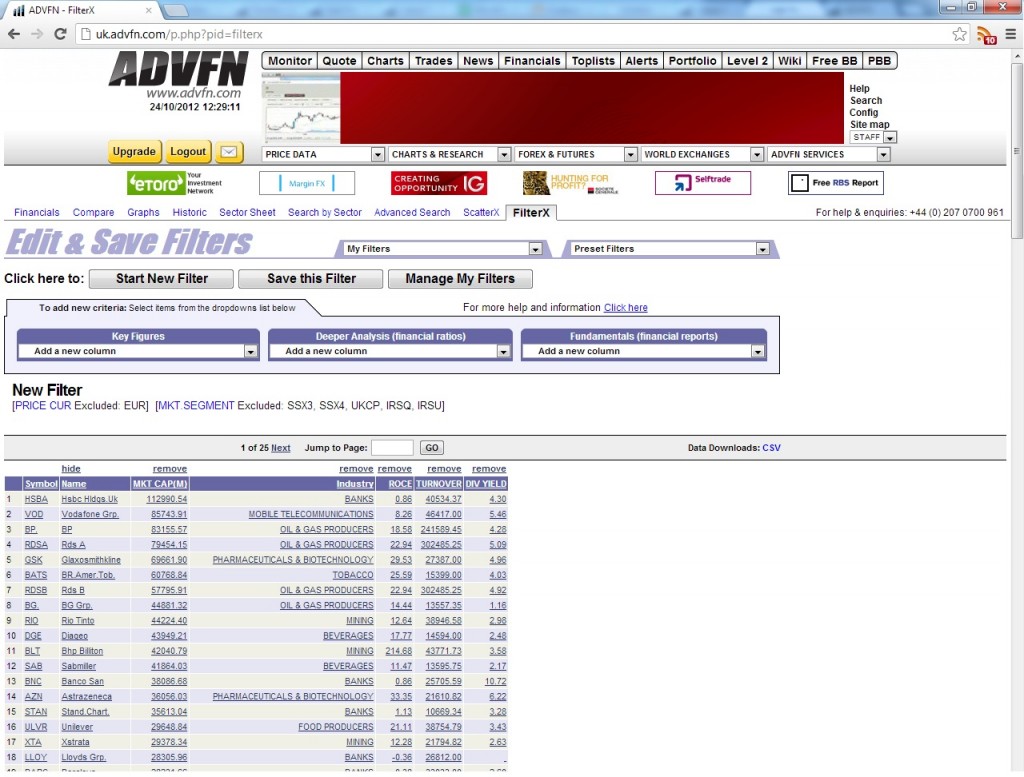Image resolution: width=1024 pixels, height=777 pixels.
Task: Open the Free RBS Report banner
Action: [835, 183]
